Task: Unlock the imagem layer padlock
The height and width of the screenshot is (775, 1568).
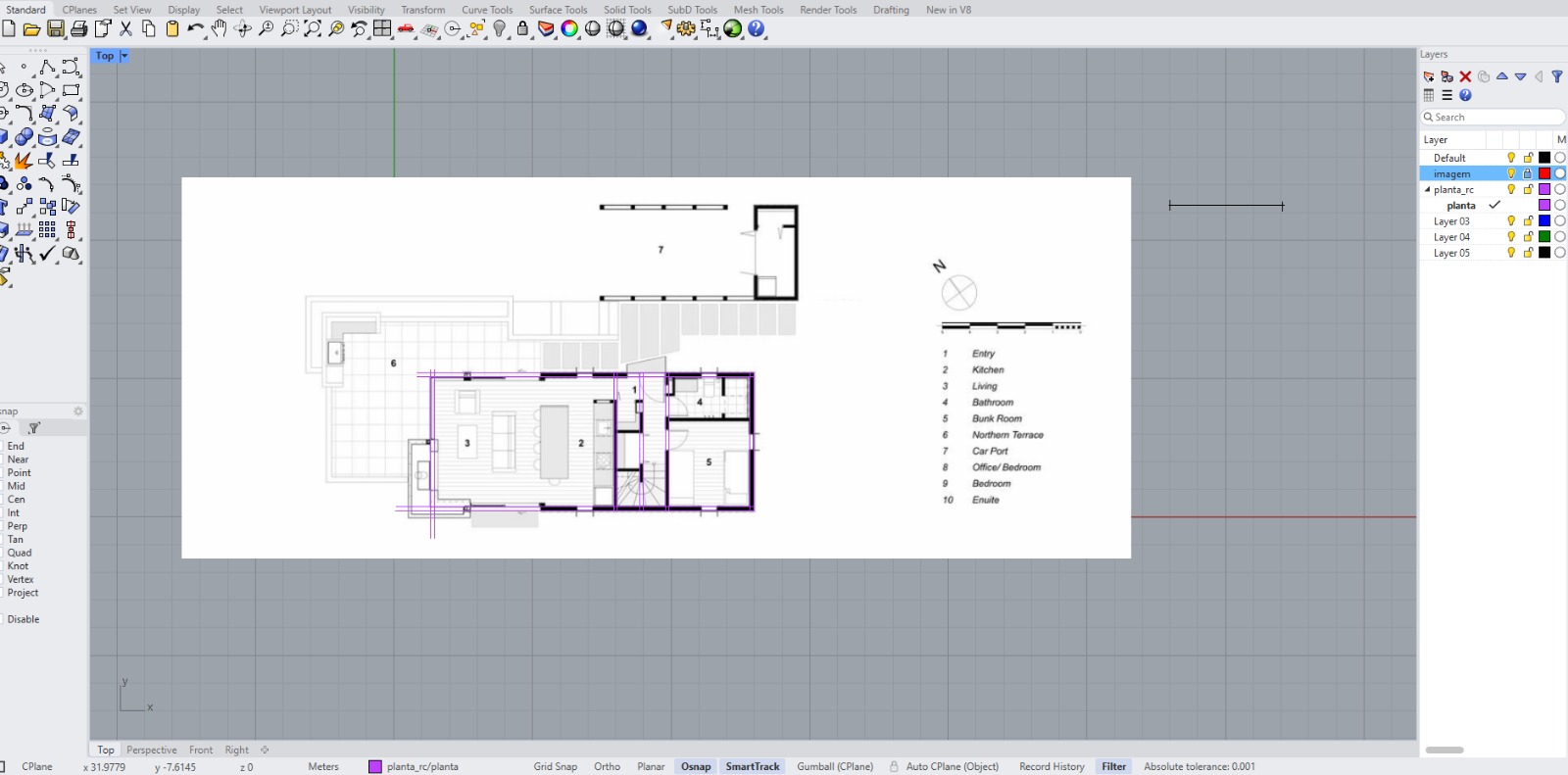Action: [x=1528, y=173]
